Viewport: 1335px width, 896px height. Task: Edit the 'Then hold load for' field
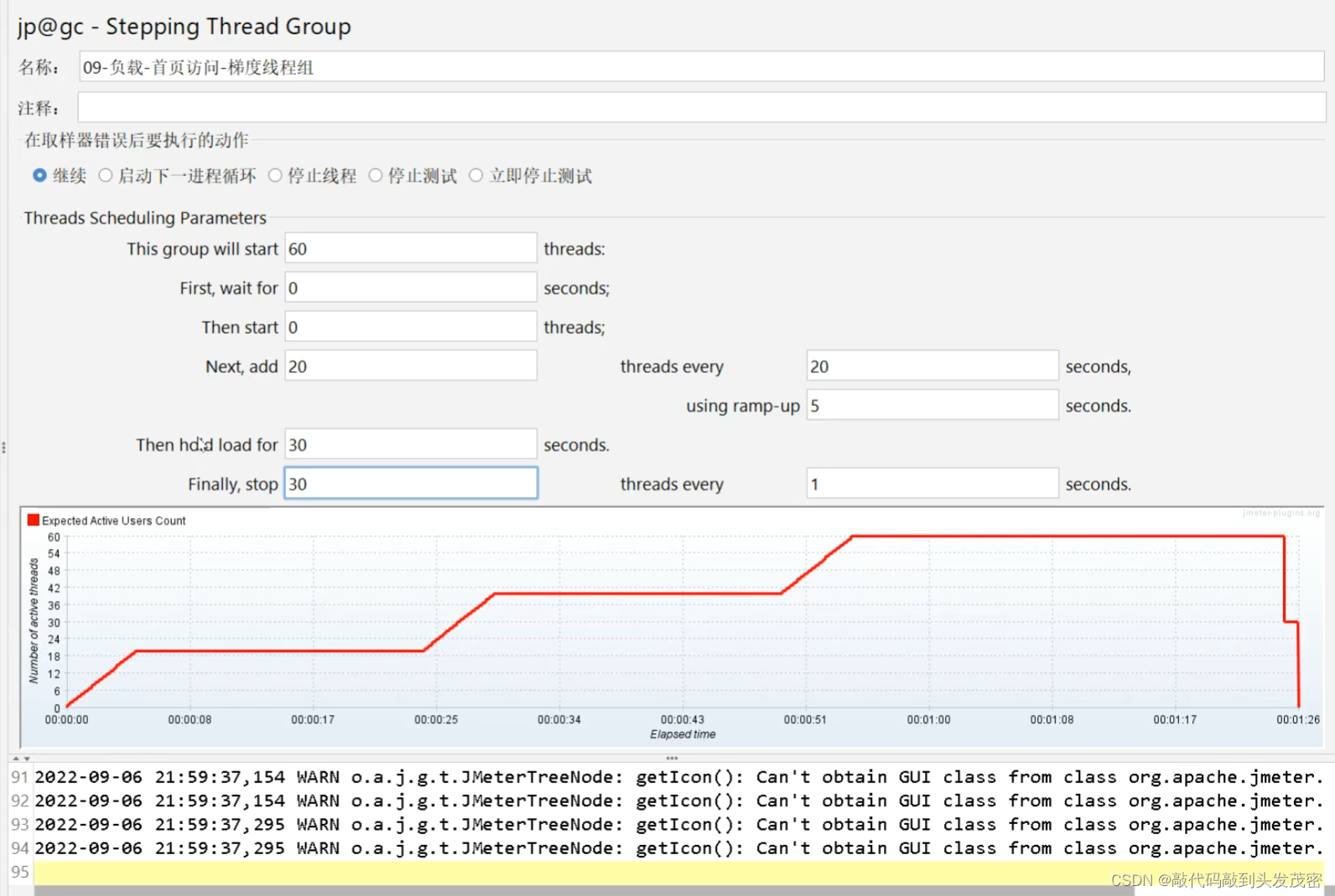coord(411,444)
